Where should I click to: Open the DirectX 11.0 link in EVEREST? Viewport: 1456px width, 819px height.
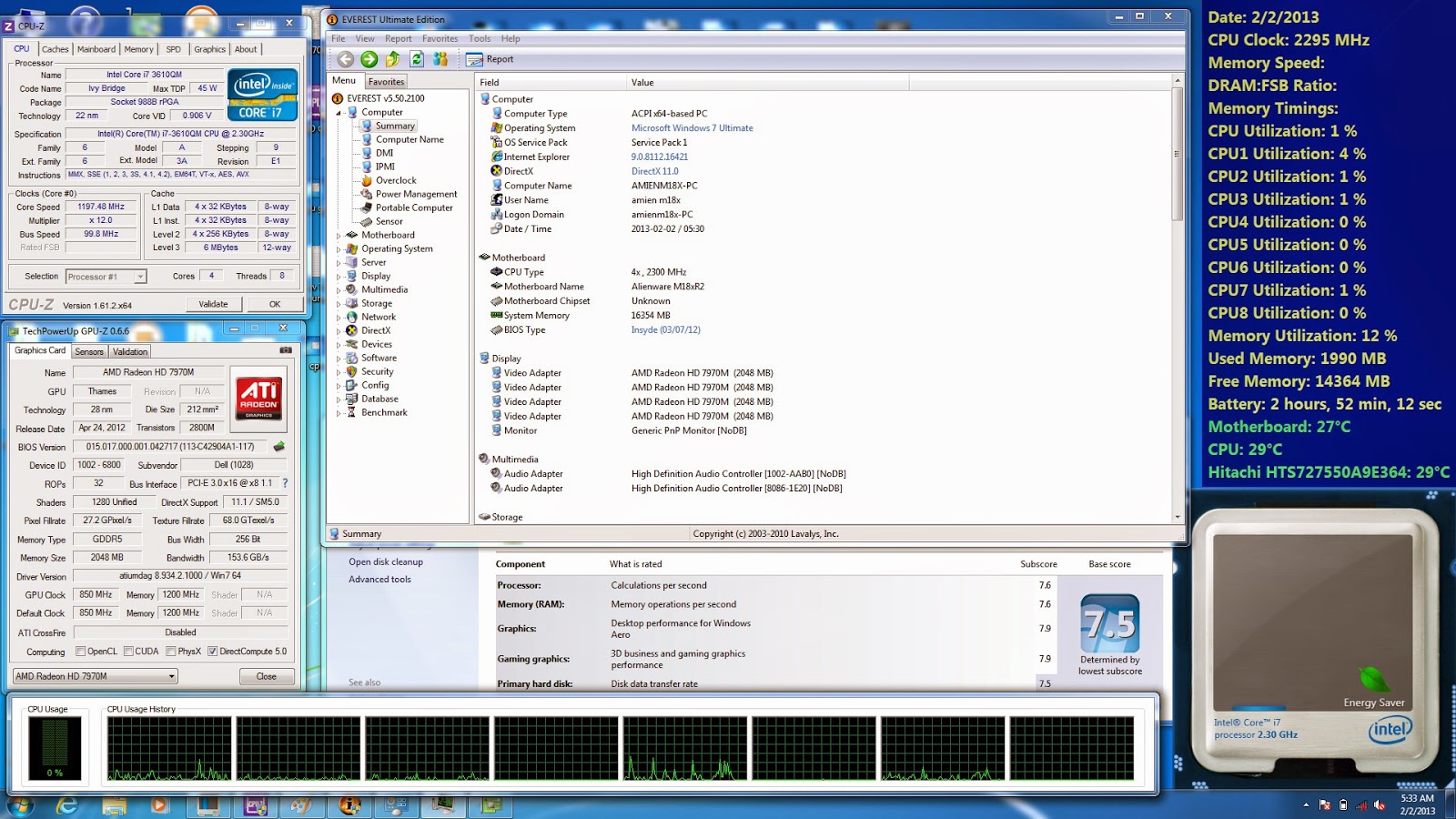(655, 171)
